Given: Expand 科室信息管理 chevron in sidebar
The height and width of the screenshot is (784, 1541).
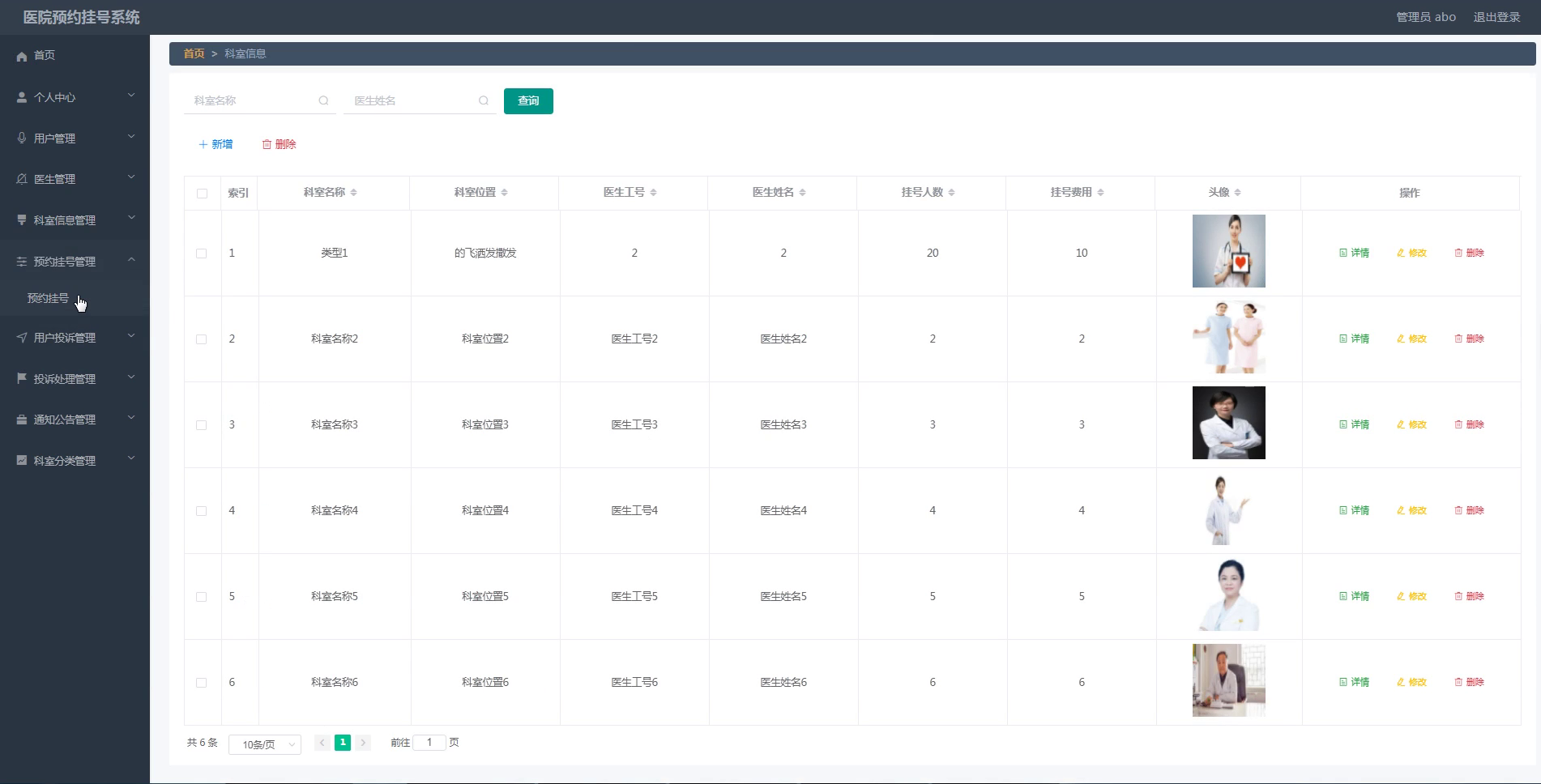Looking at the screenshot, I should click(x=131, y=218).
